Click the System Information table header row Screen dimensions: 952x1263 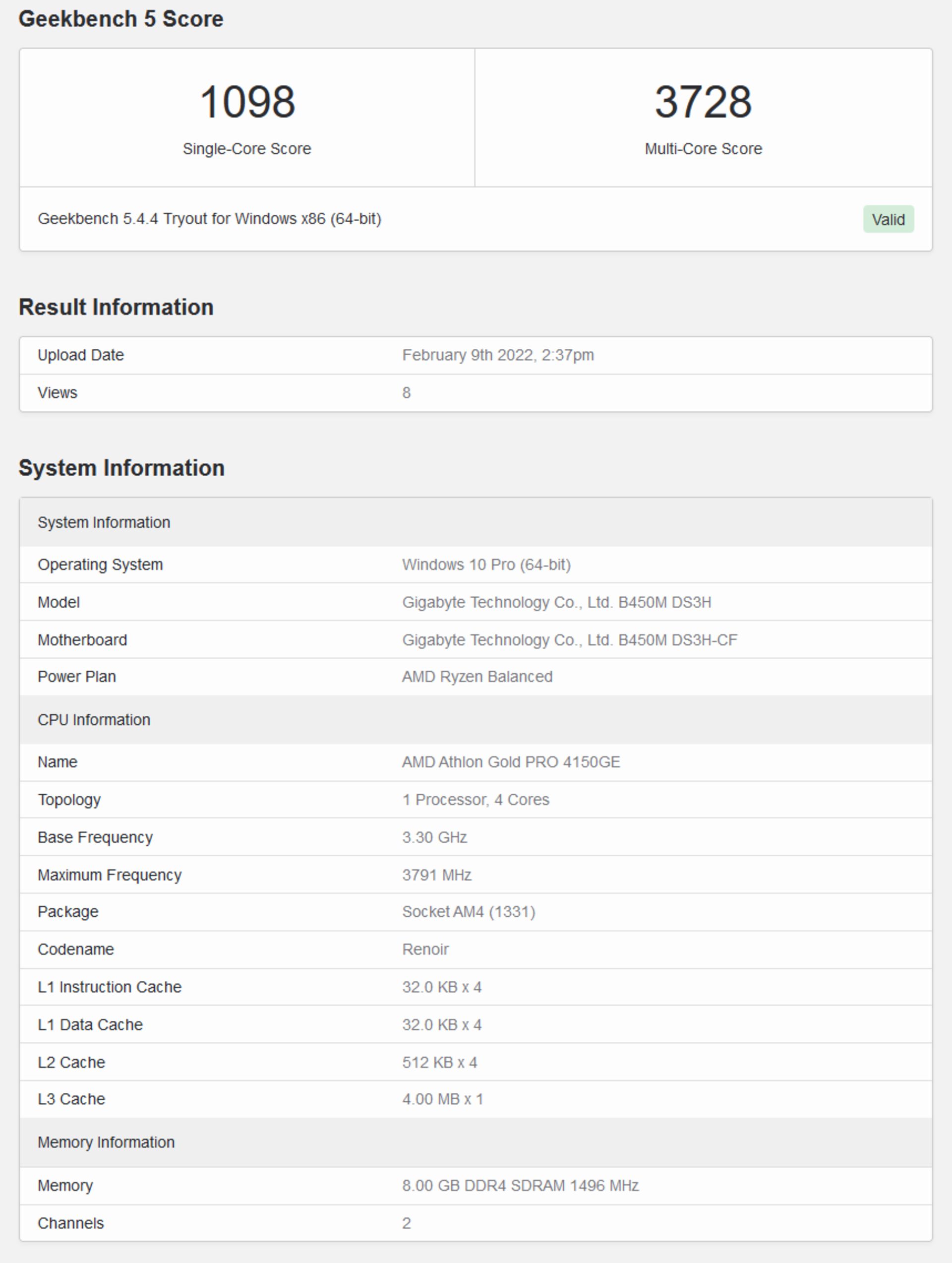pos(476,522)
